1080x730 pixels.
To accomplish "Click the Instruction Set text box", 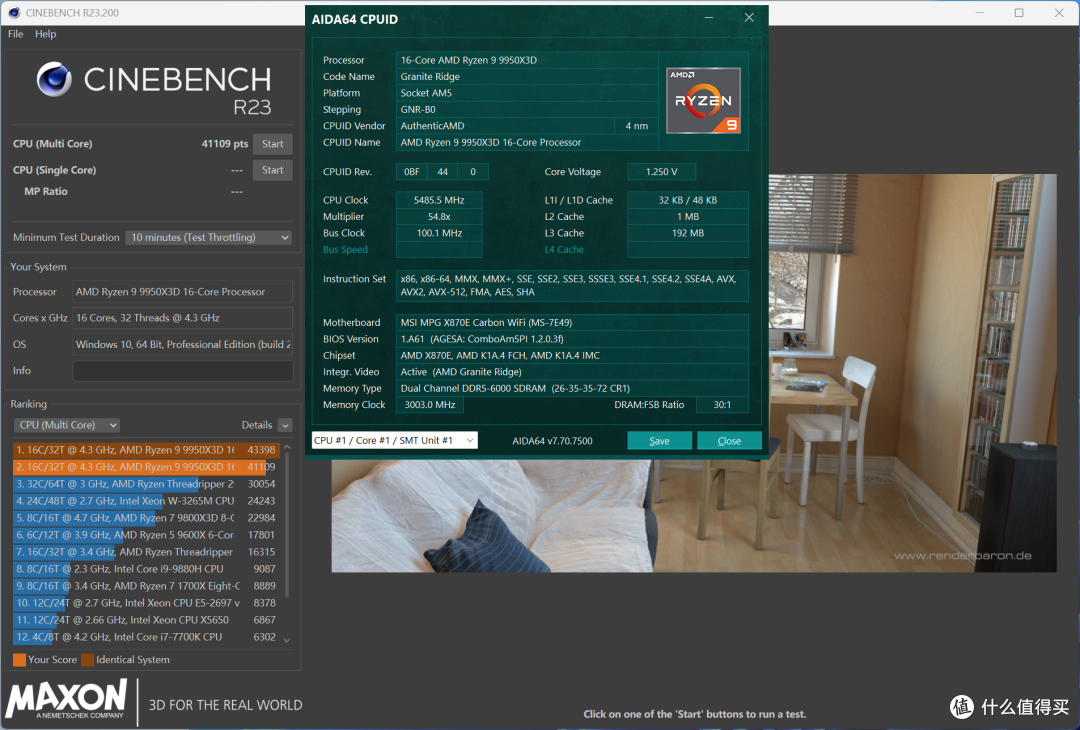I will 572,286.
